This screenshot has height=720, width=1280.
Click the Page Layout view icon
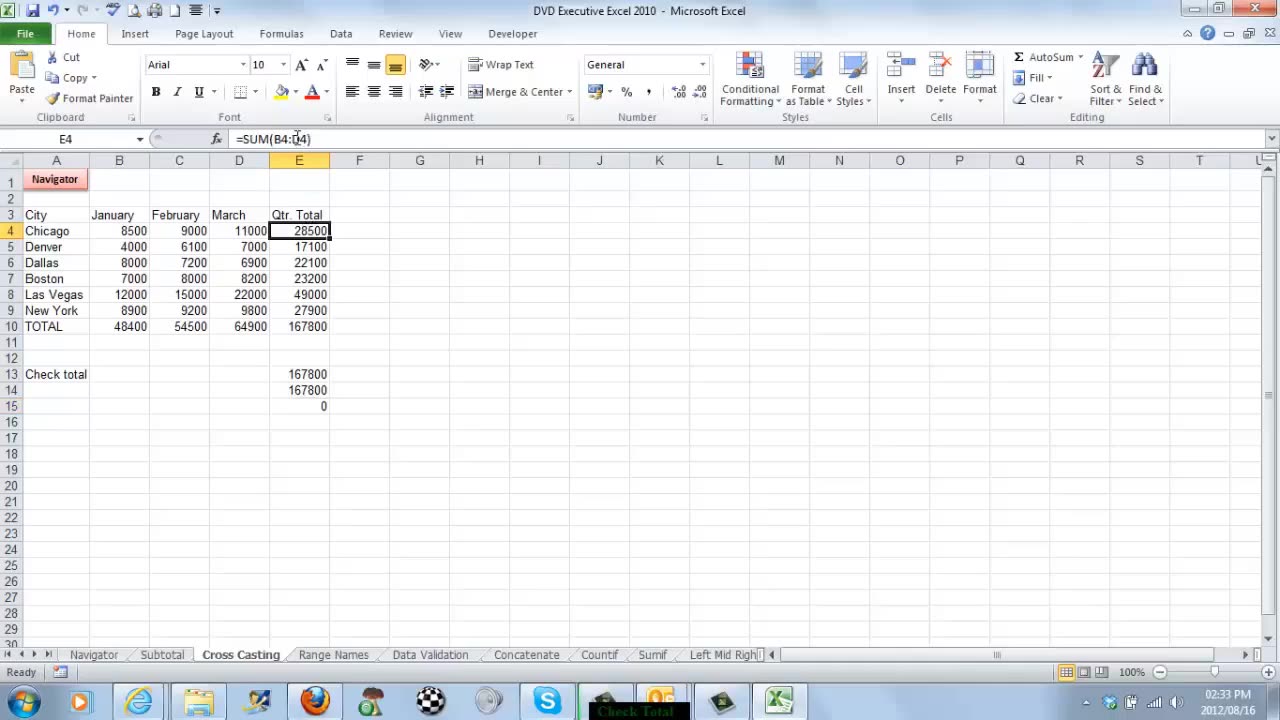(x=1084, y=672)
